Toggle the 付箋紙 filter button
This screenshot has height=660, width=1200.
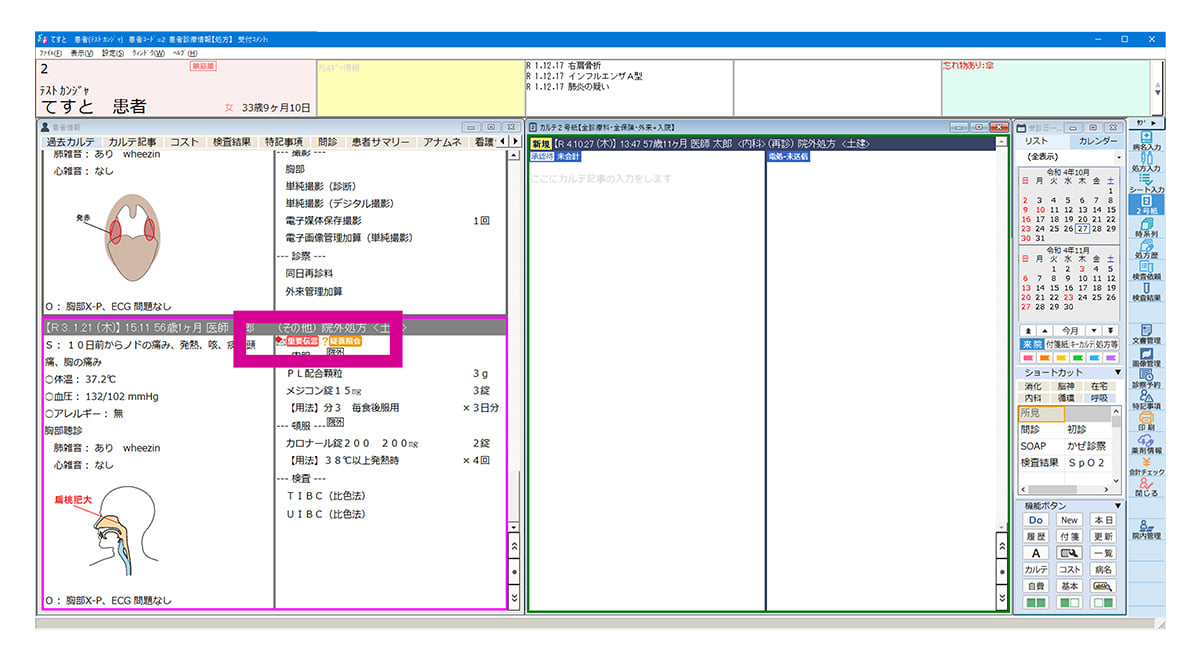coord(1056,344)
